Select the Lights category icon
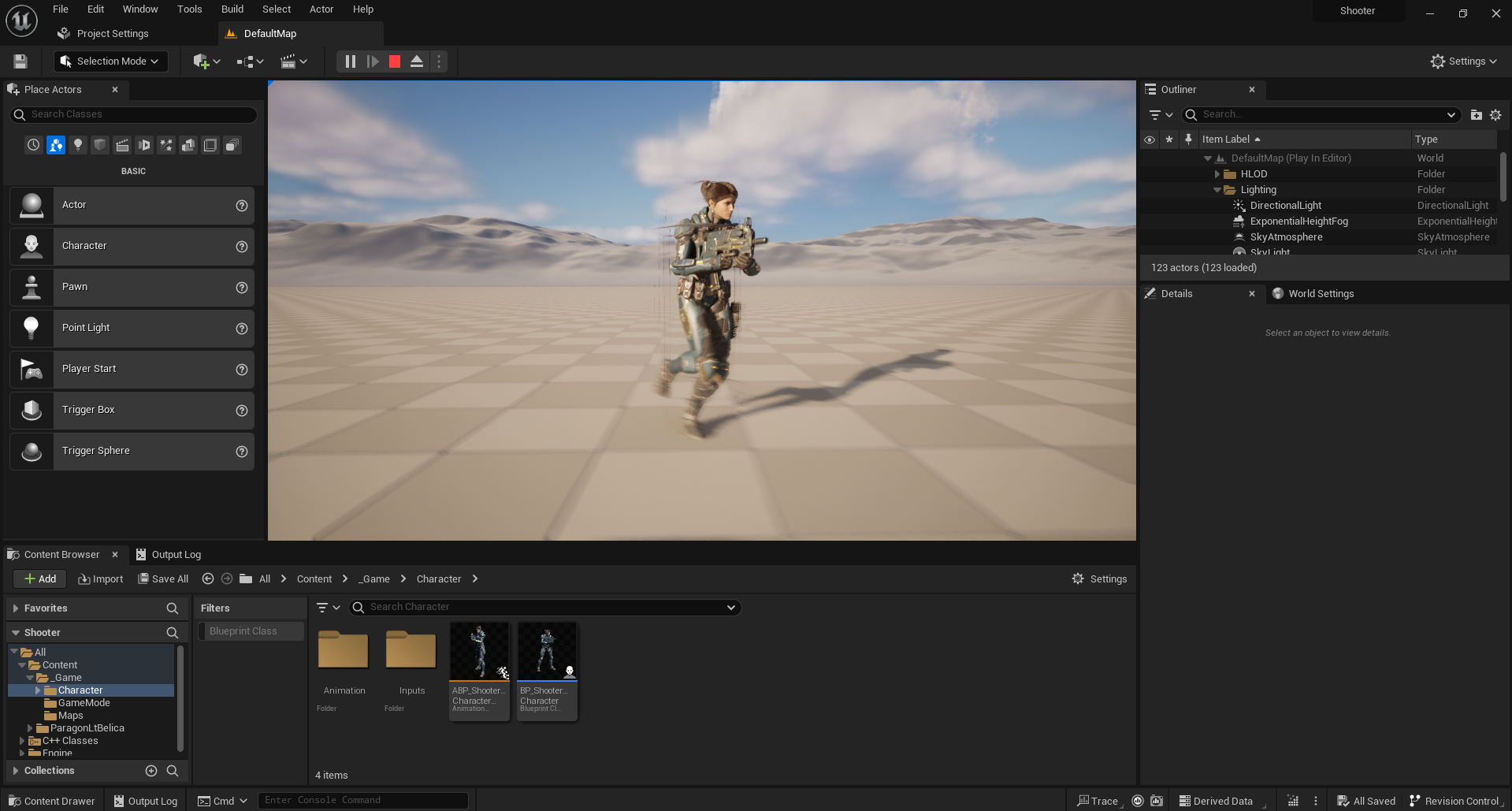Screen dimensions: 1512x811 click(x=78, y=145)
